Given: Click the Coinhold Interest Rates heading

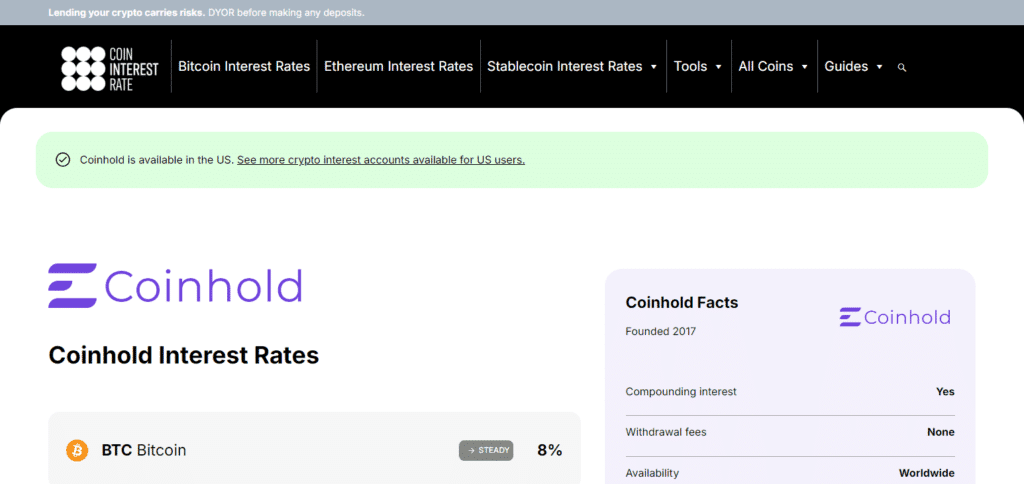Looking at the screenshot, I should tap(184, 355).
